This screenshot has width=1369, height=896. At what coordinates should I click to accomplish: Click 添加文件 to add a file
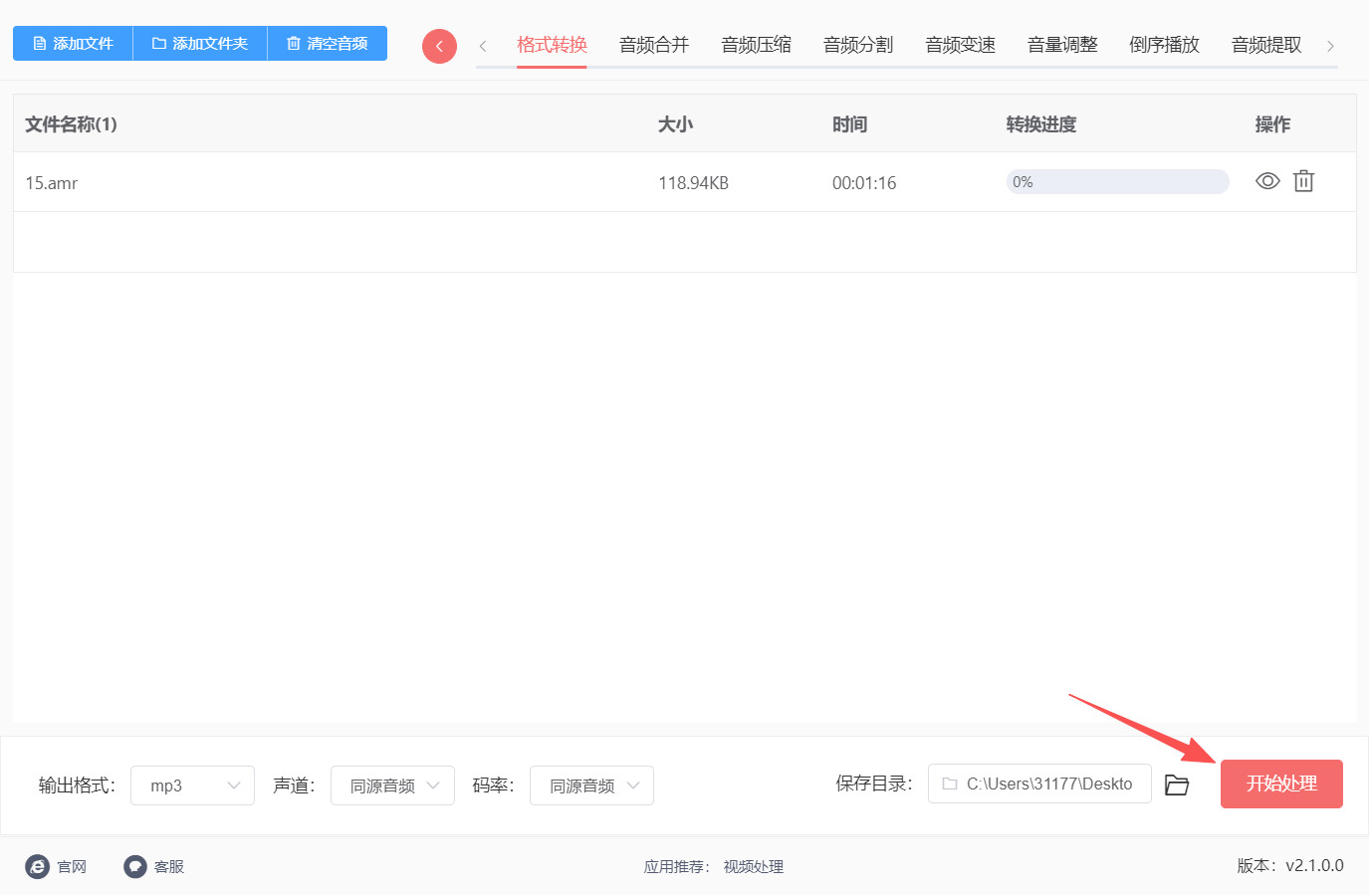[73, 44]
